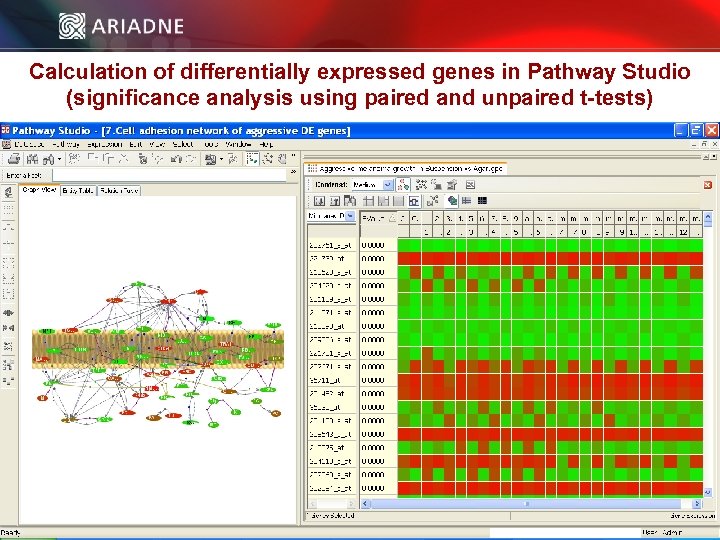This screenshot has width=720, height=540.
Task: Click the bottom icon in left sidebar
Action: pos(8,380)
